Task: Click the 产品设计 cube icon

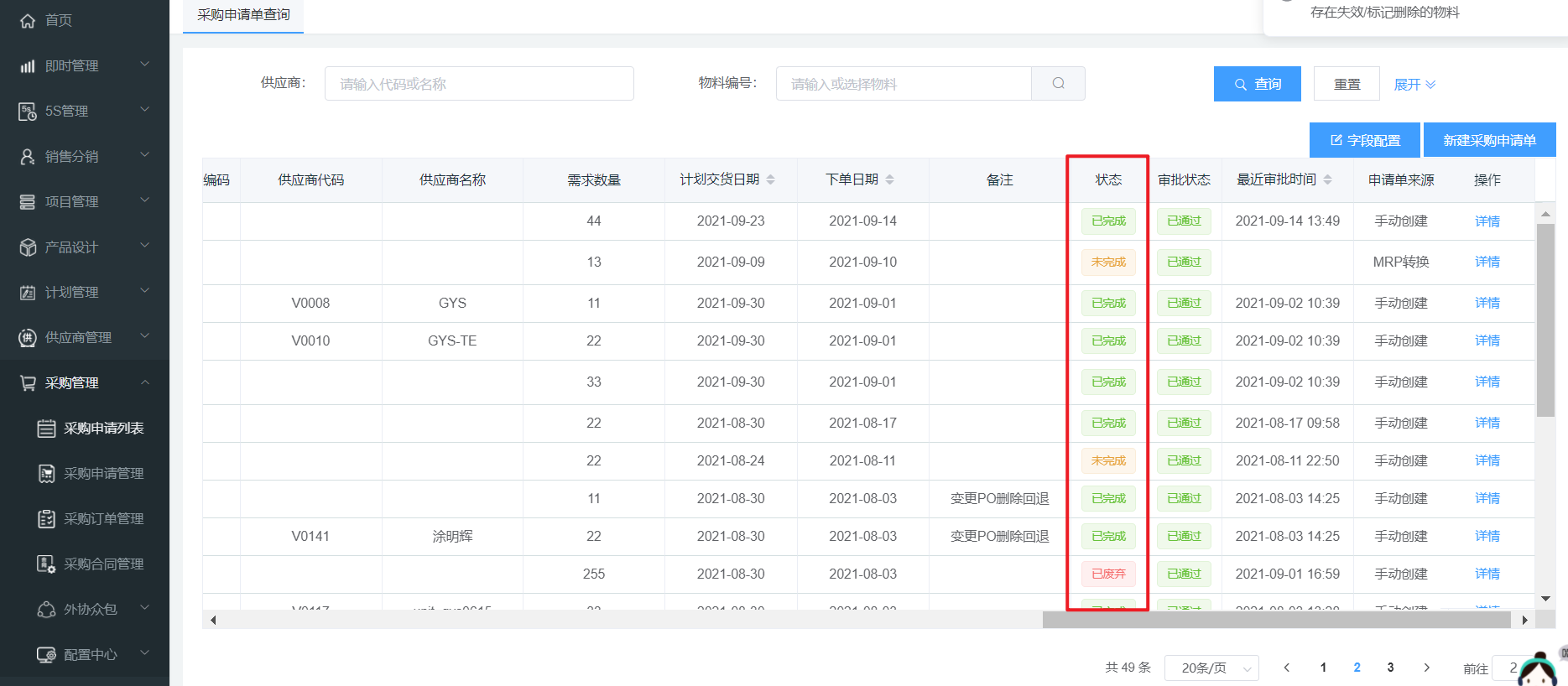Action: (x=28, y=247)
